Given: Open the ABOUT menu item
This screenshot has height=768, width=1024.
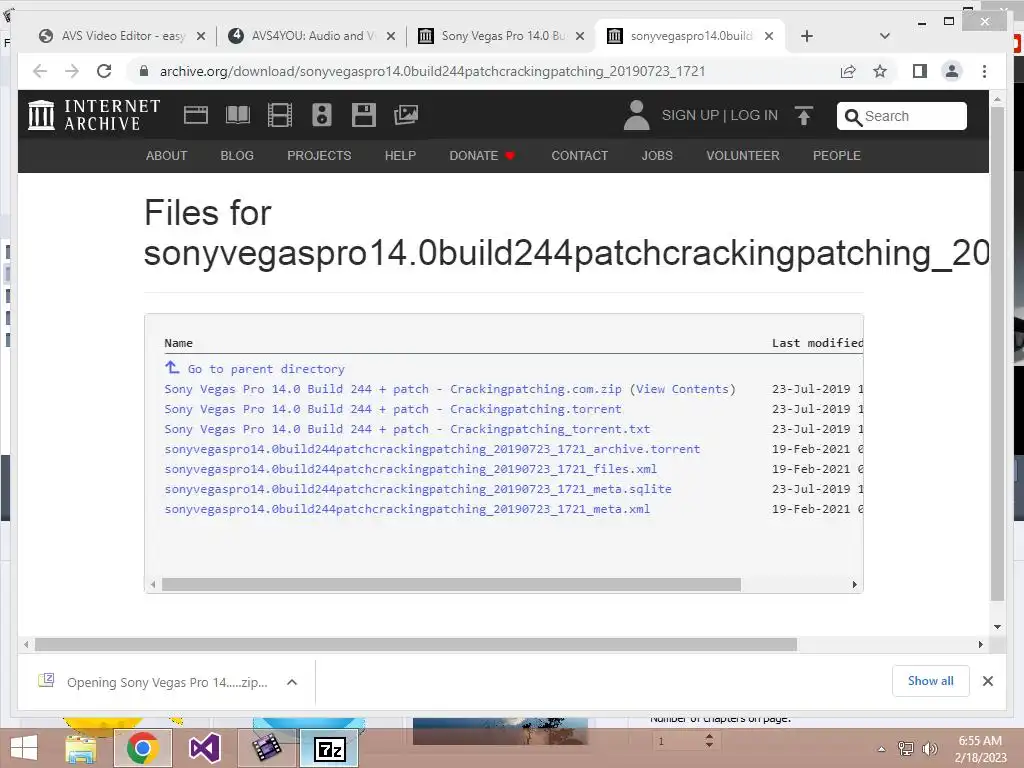Looking at the screenshot, I should pos(167,155).
